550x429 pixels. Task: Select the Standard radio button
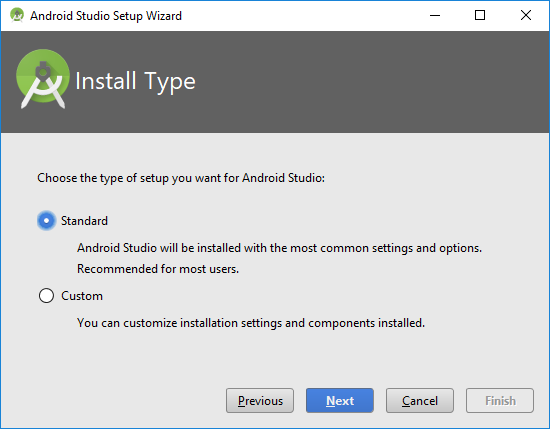[46, 221]
